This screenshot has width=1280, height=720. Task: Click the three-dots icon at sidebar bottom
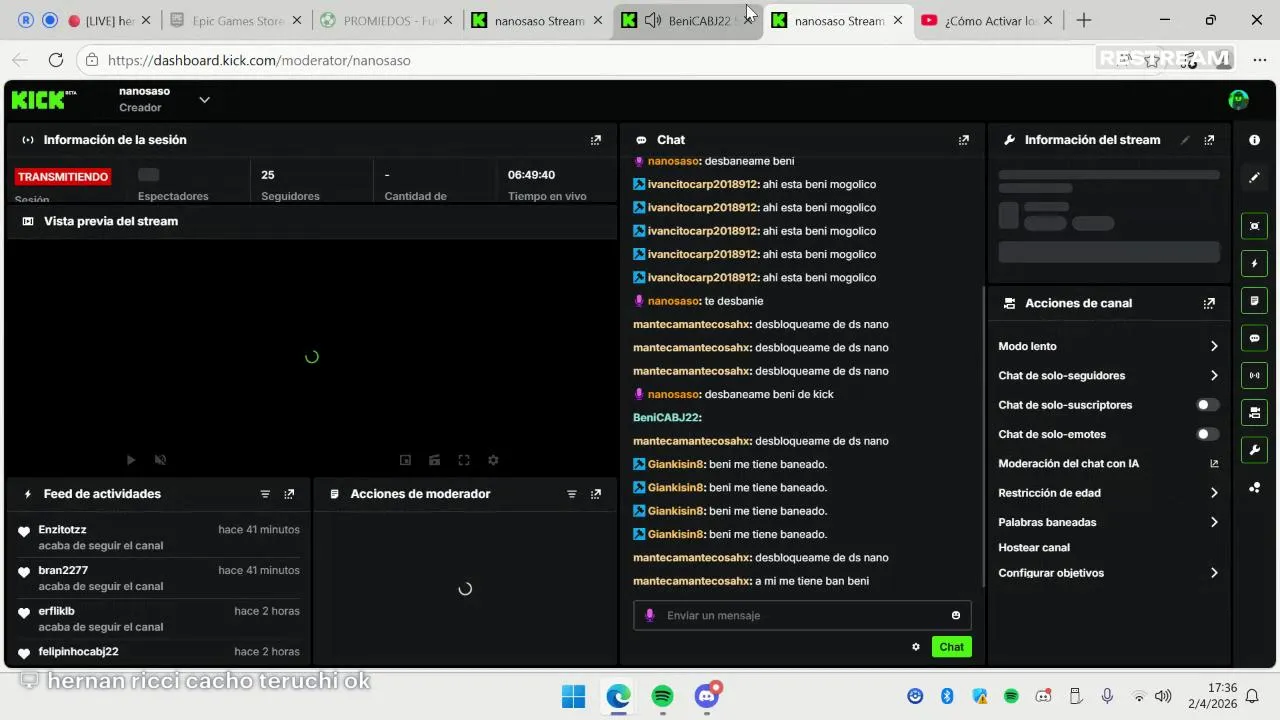click(x=1255, y=487)
